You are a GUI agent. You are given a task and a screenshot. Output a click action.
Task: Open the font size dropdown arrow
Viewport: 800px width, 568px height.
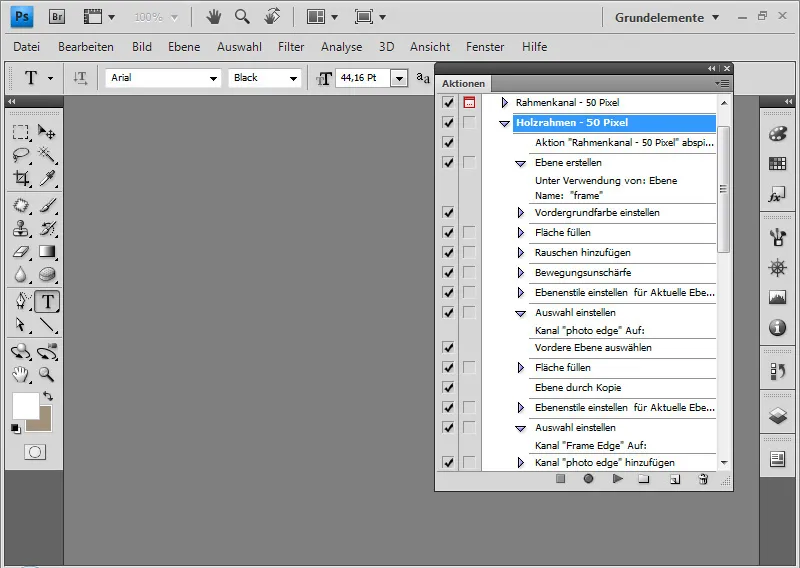tap(399, 79)
